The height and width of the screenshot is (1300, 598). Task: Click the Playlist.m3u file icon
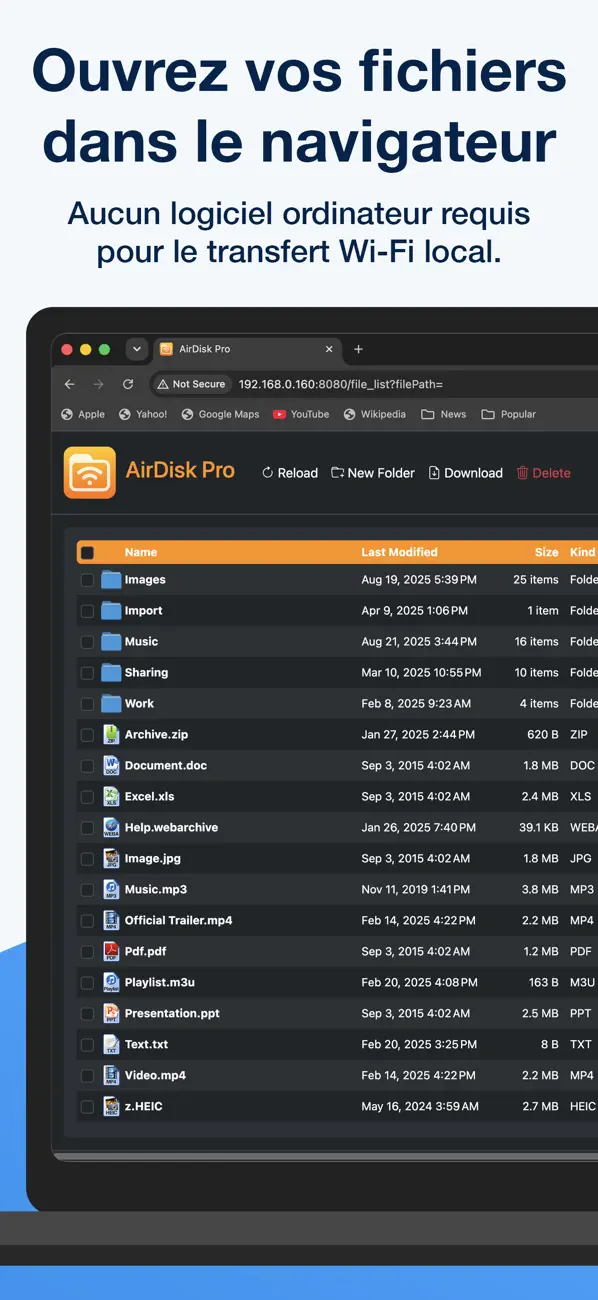click(x=111, y=983)
